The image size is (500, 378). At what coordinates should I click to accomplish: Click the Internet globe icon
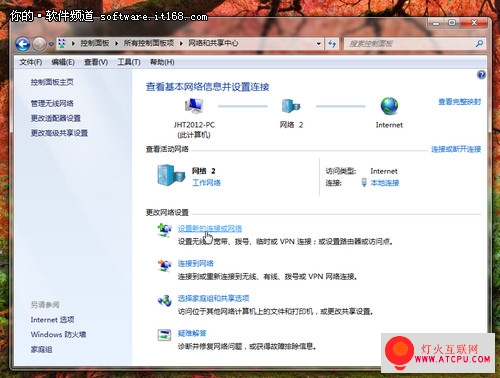389,106
